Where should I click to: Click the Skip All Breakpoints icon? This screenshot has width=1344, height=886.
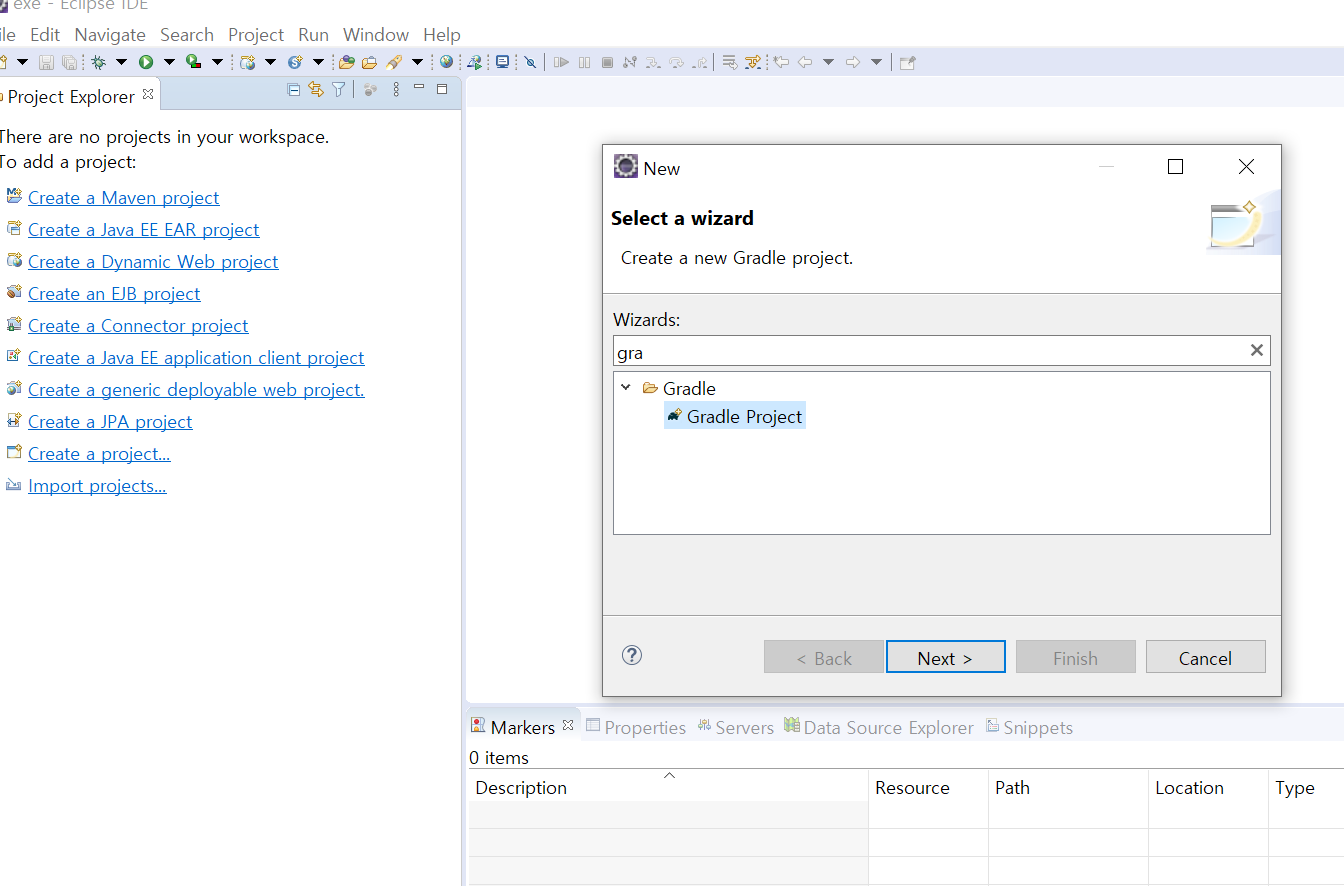point(530,62)
